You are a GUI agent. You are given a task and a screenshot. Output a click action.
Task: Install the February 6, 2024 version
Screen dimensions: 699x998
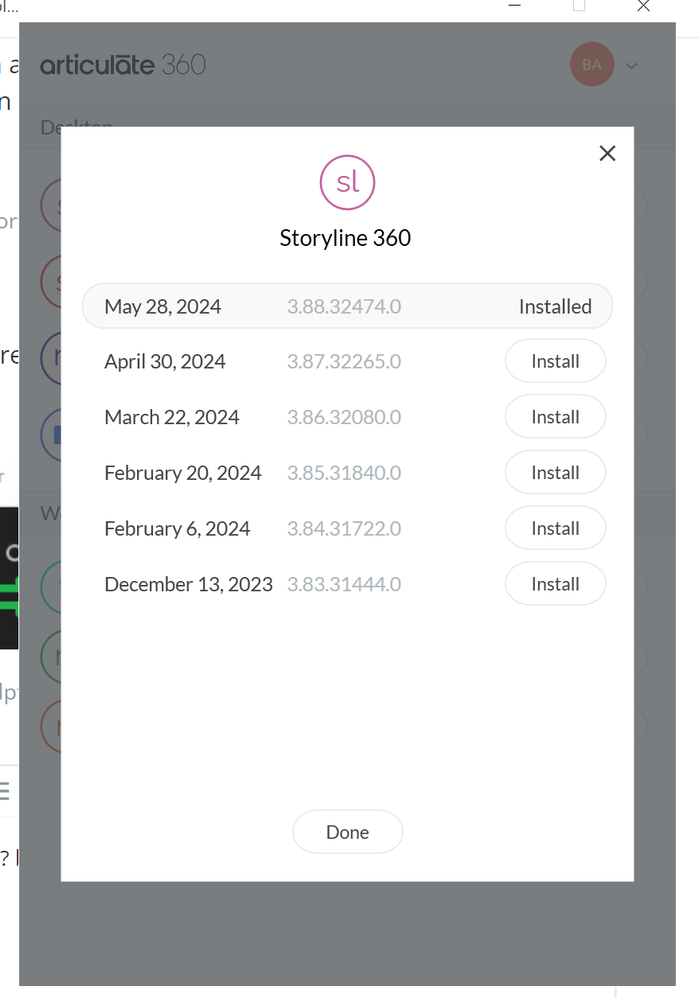click(555, 528)
